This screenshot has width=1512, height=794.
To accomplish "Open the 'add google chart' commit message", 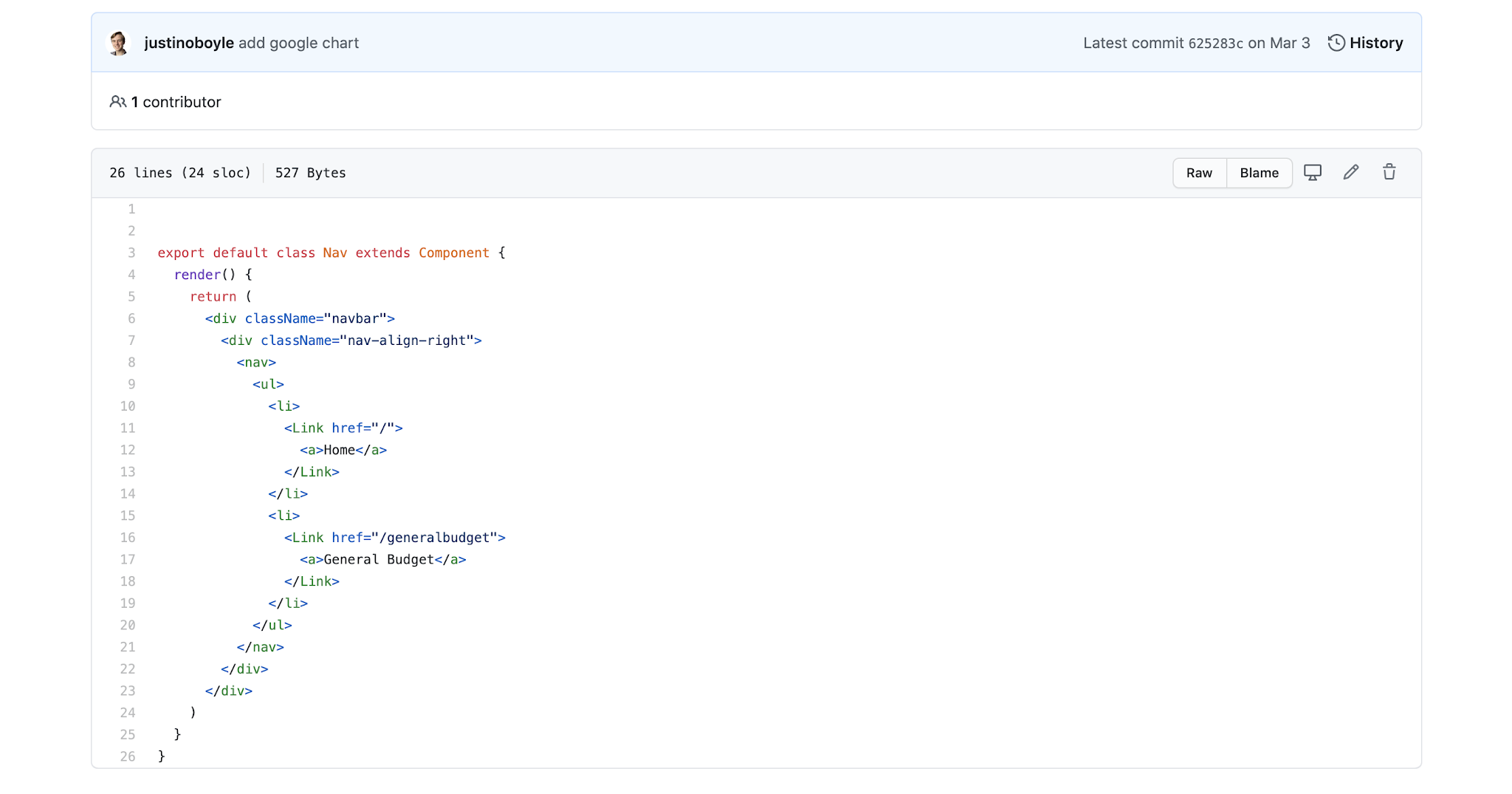I will [298, 43].
